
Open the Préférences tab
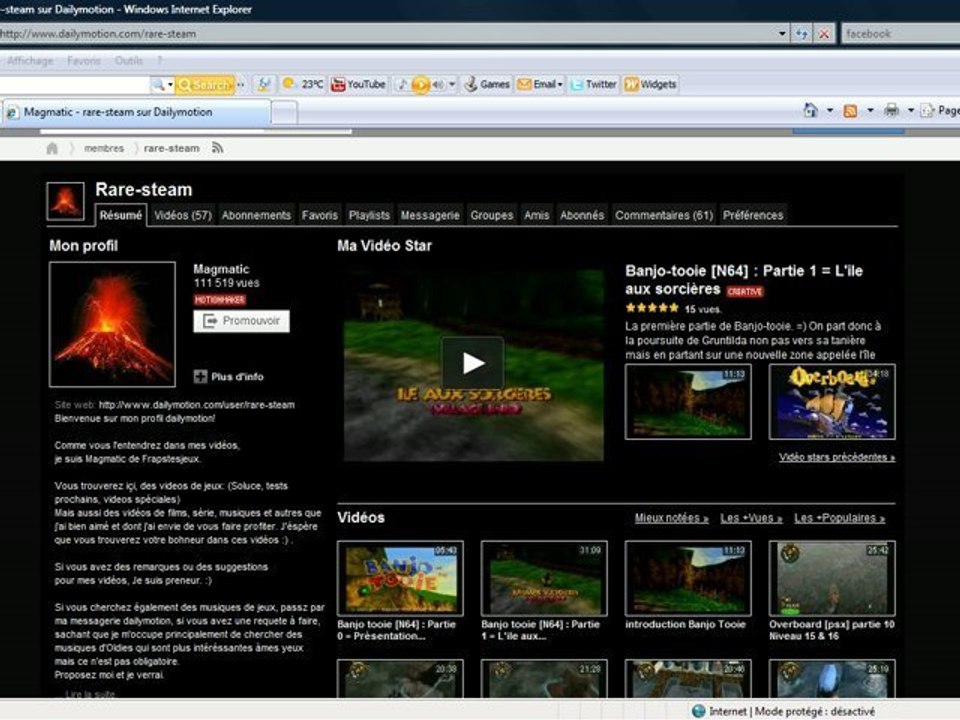coord(752,215)
